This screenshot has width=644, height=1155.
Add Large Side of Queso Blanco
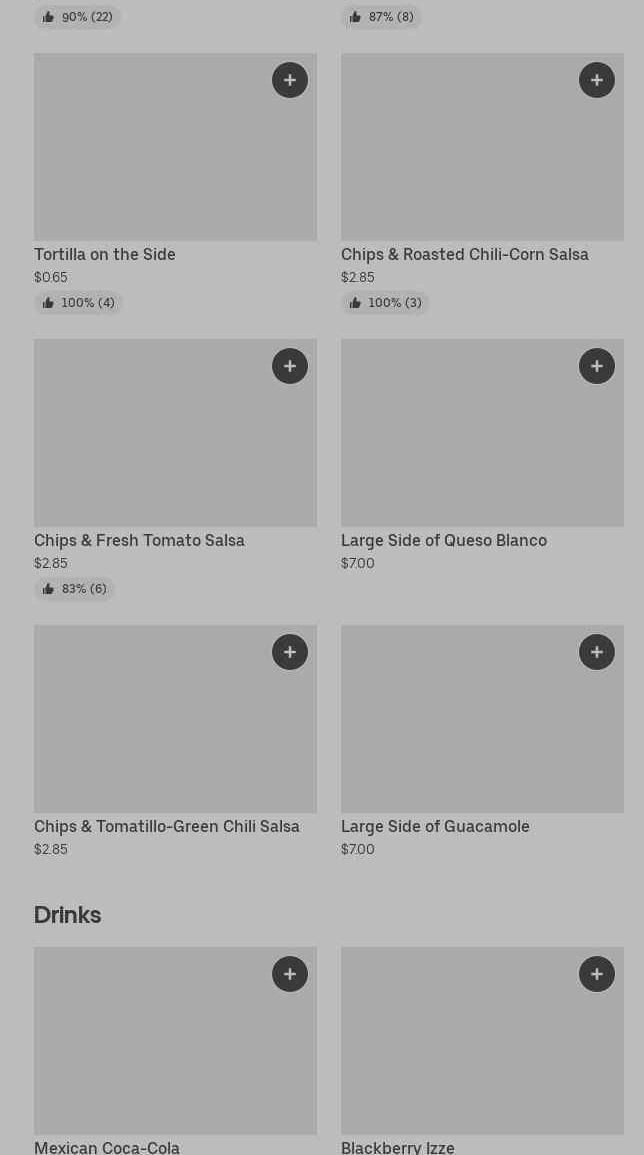[597, 366]
